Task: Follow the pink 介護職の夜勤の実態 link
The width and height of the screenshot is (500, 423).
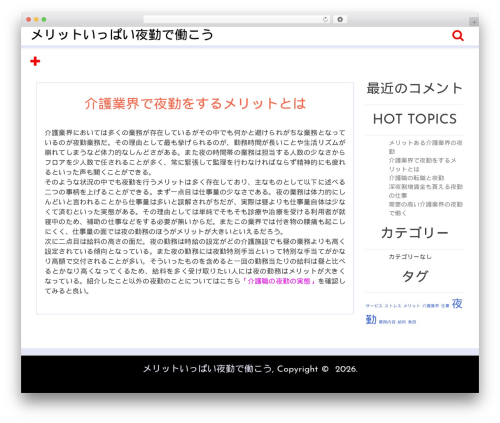Action: (279, 281)
